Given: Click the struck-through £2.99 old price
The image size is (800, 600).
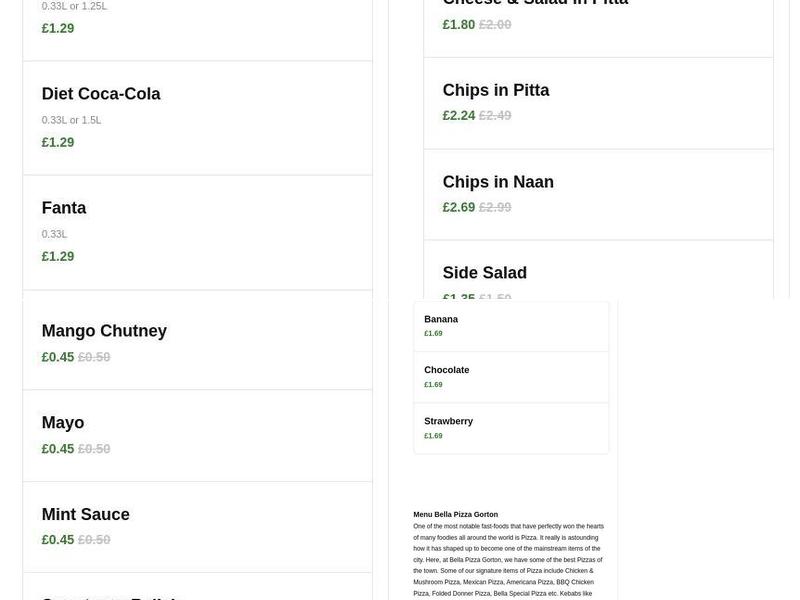Looking at the screenshot, I should 494,205.
